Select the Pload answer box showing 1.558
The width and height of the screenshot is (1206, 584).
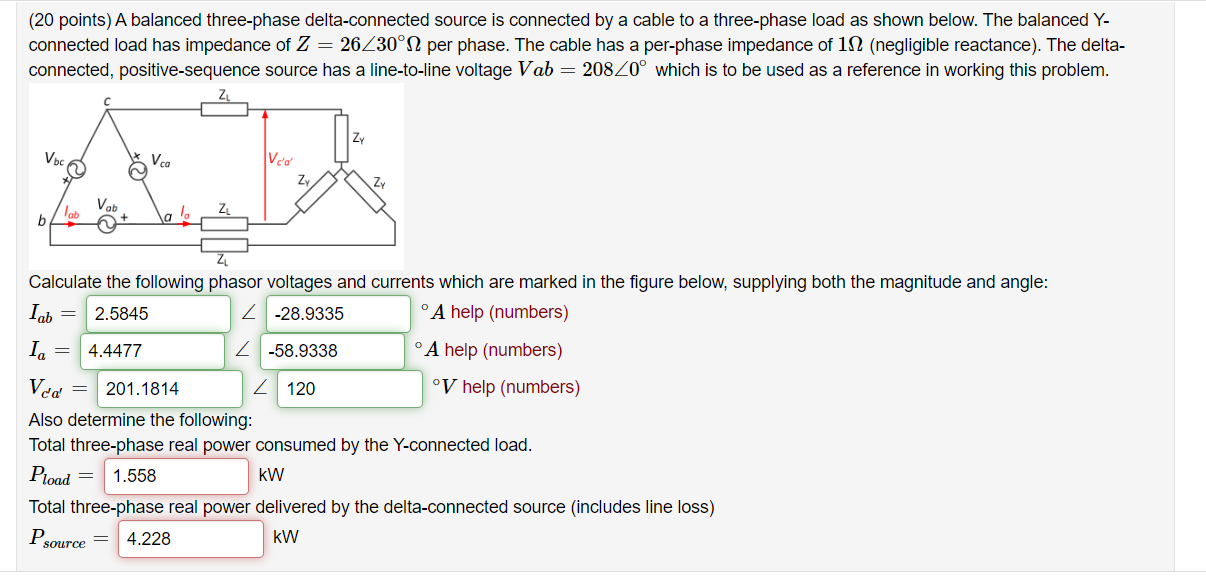(x=176, y=475)
